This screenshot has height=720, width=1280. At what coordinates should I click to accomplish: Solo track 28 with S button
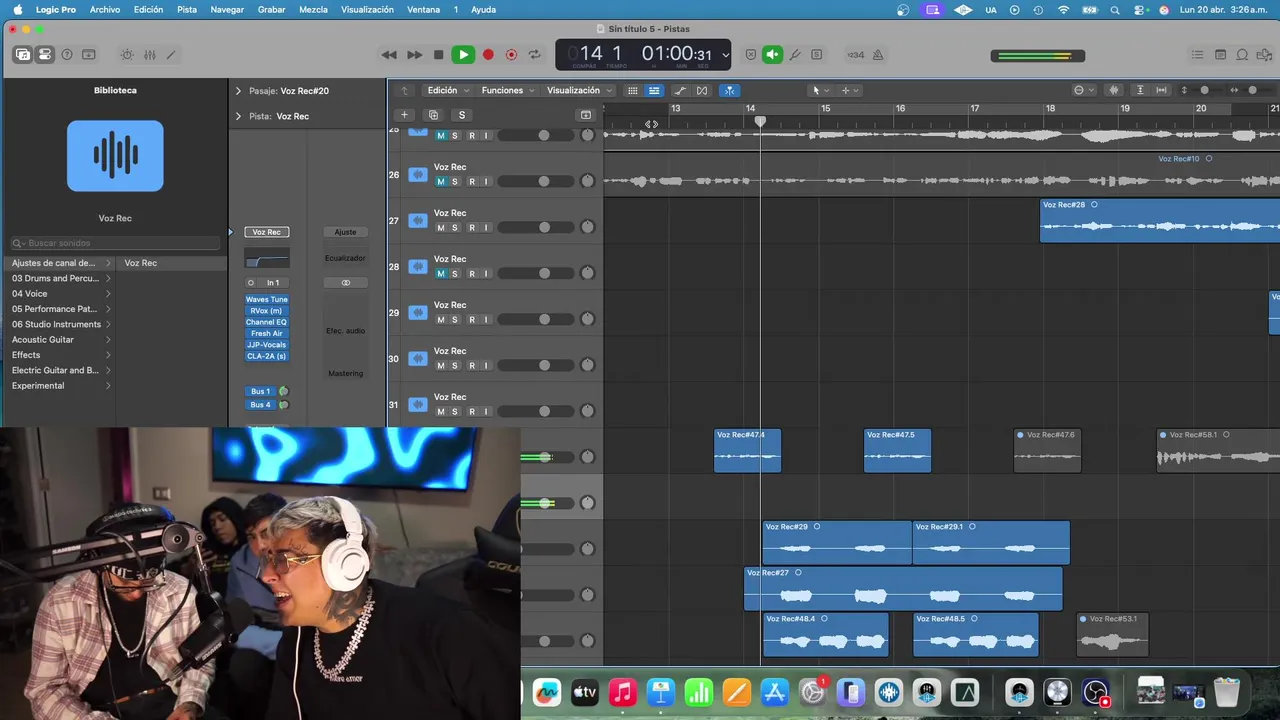point(455,273)
